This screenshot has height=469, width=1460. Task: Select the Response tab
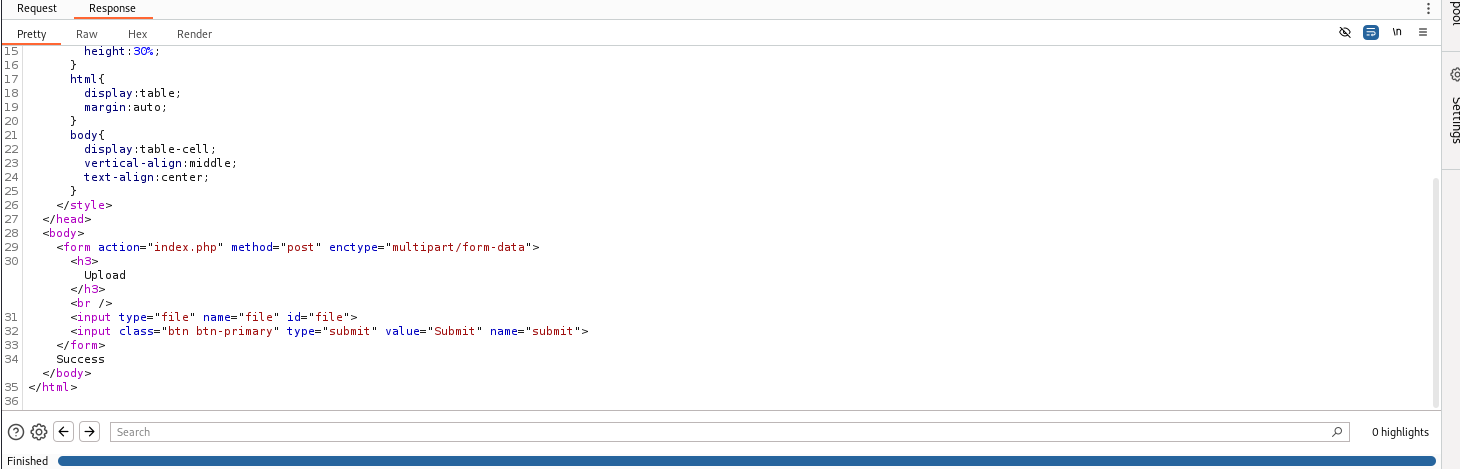click(112, 8)
